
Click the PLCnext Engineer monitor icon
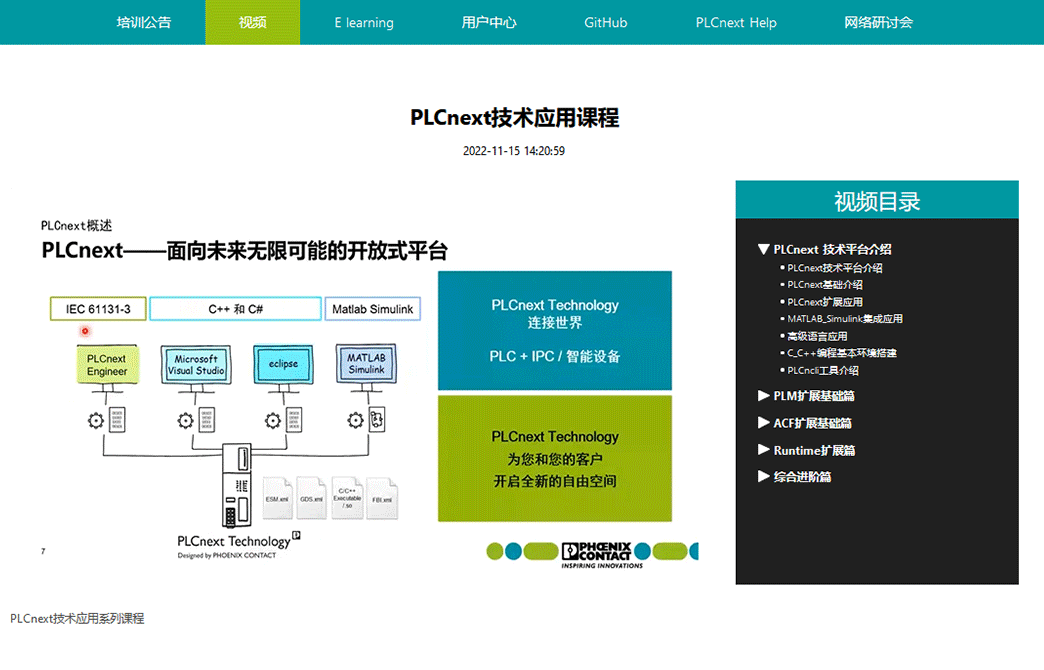pyautogui.click(x=108, y=364)
